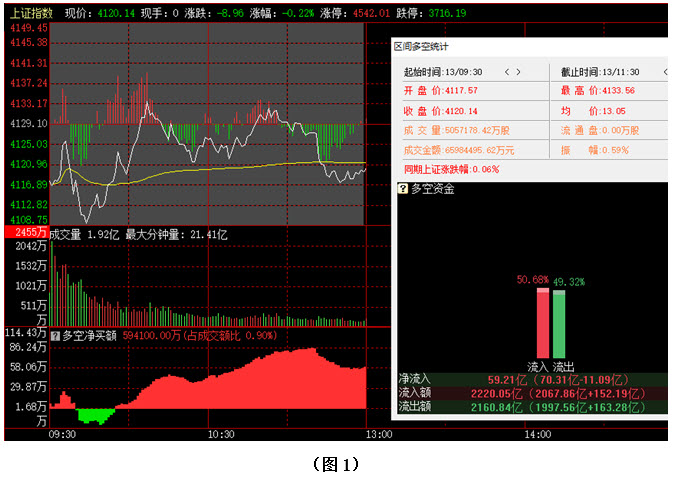Screen dimensions: 673x484
Task: Click the 4129.10 price axis label
Action: (26, 124)
